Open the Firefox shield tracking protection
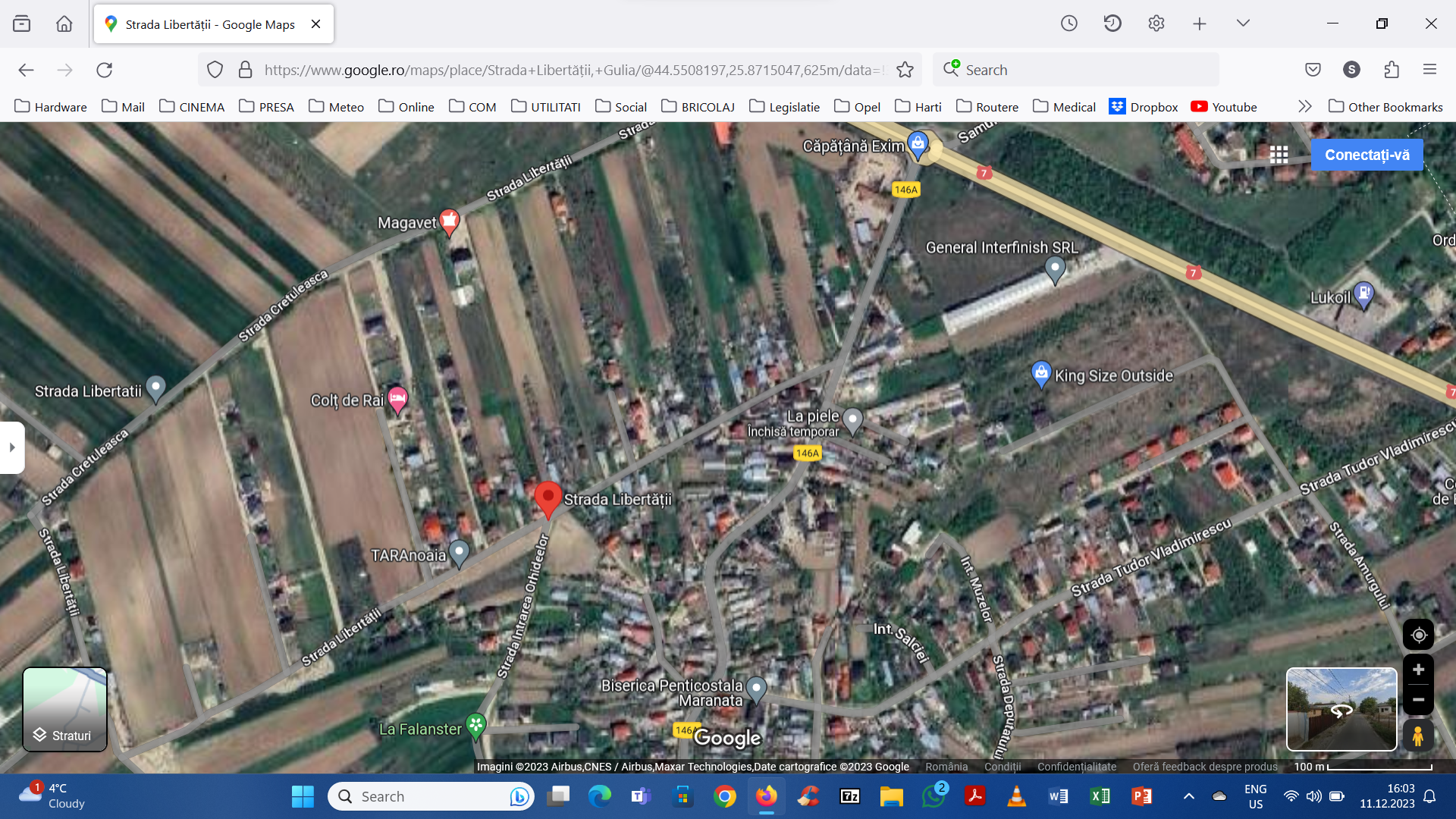 pyautogui.click(x=215, y=70)
